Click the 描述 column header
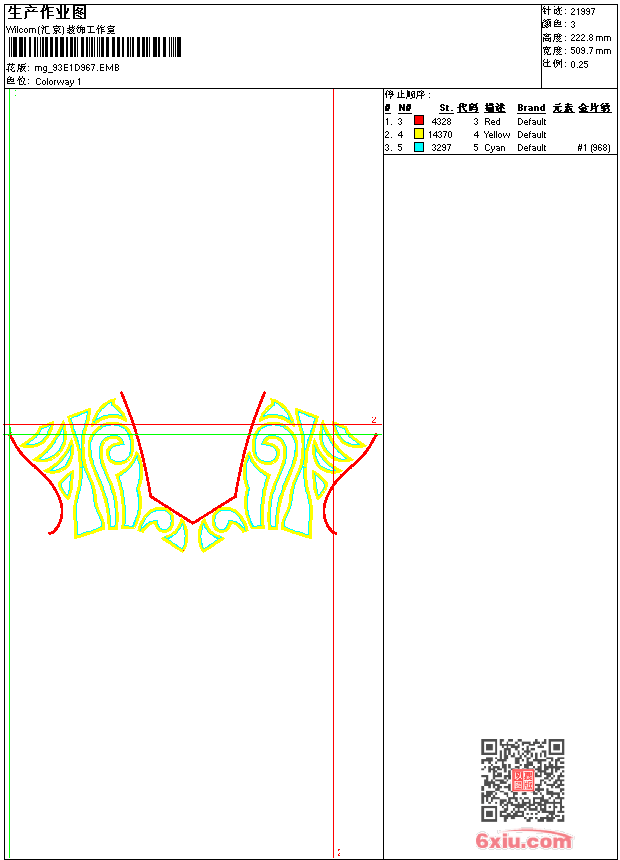The image size is (620, 860). point(495,108)
